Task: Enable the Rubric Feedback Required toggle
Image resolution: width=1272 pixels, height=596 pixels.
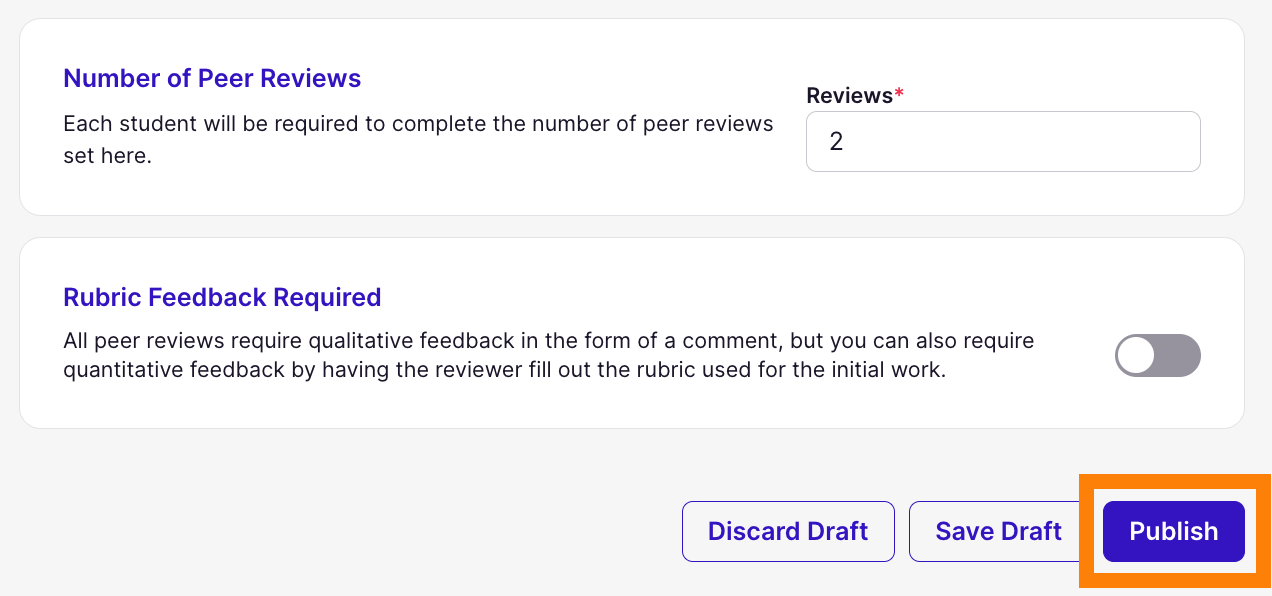Action: tap(1157, 355)
